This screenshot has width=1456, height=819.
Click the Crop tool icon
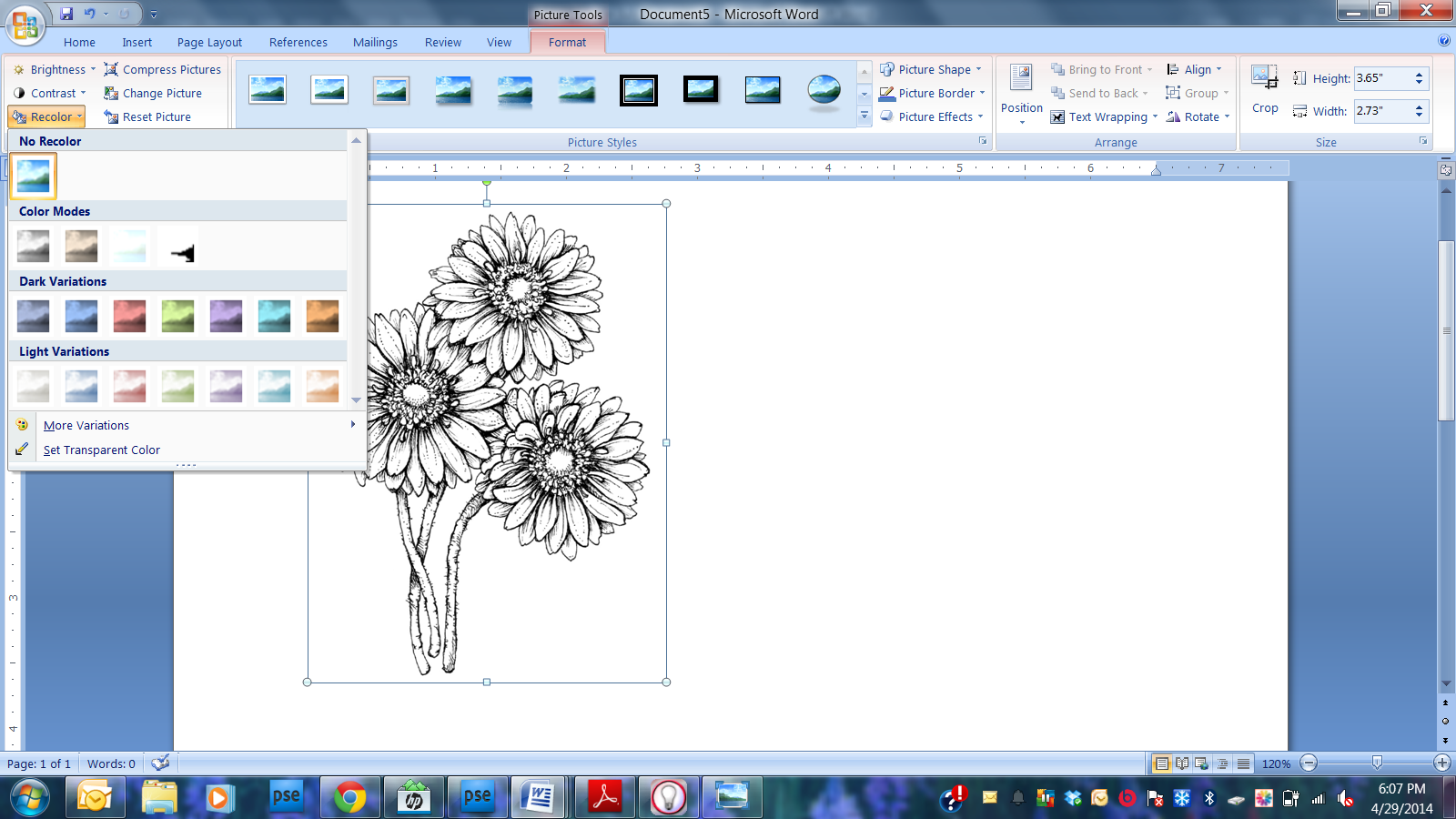1264,78
